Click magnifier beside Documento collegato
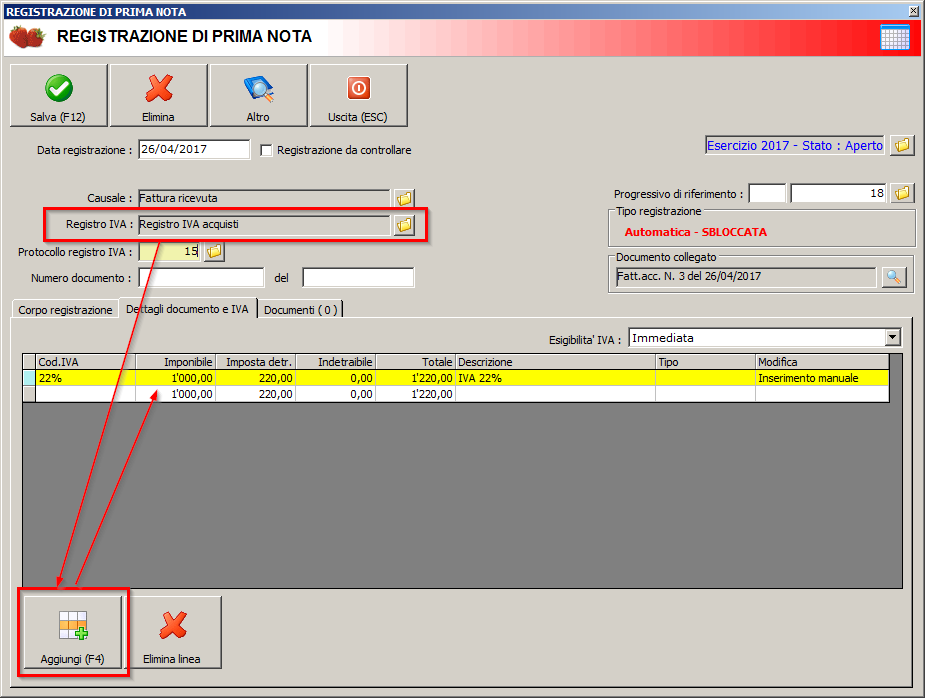 coord(894,277)
